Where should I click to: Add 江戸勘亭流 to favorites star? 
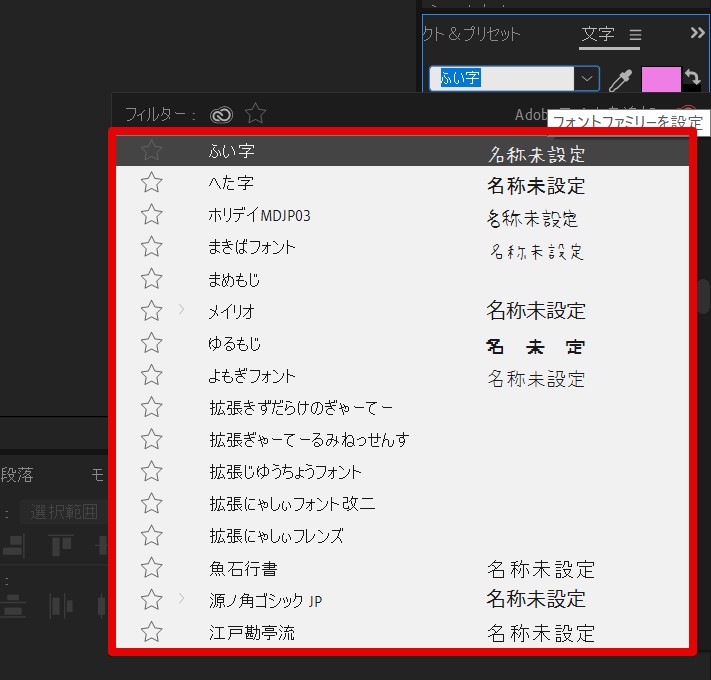click(x=151, y=632)
